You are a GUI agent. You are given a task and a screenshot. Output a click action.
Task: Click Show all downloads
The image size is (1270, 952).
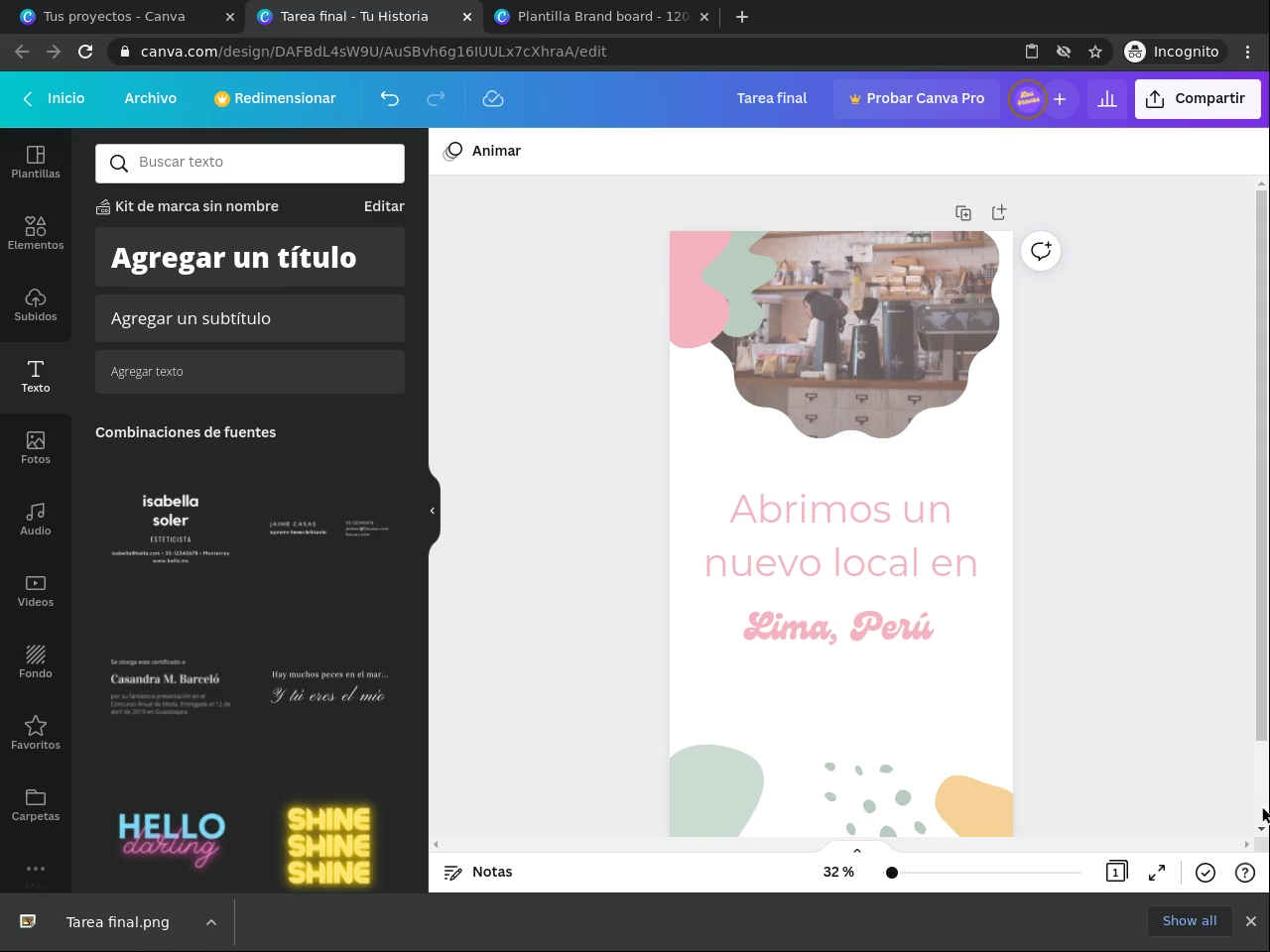tap(1190, 921)
